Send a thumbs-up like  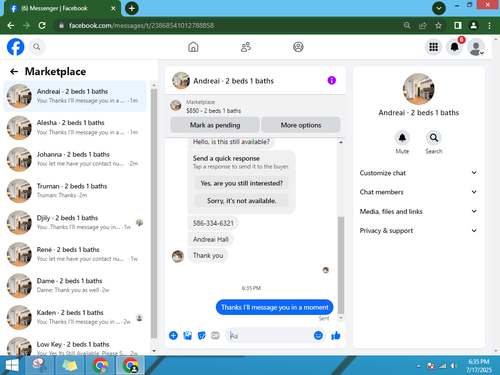[x=336, y=335]
